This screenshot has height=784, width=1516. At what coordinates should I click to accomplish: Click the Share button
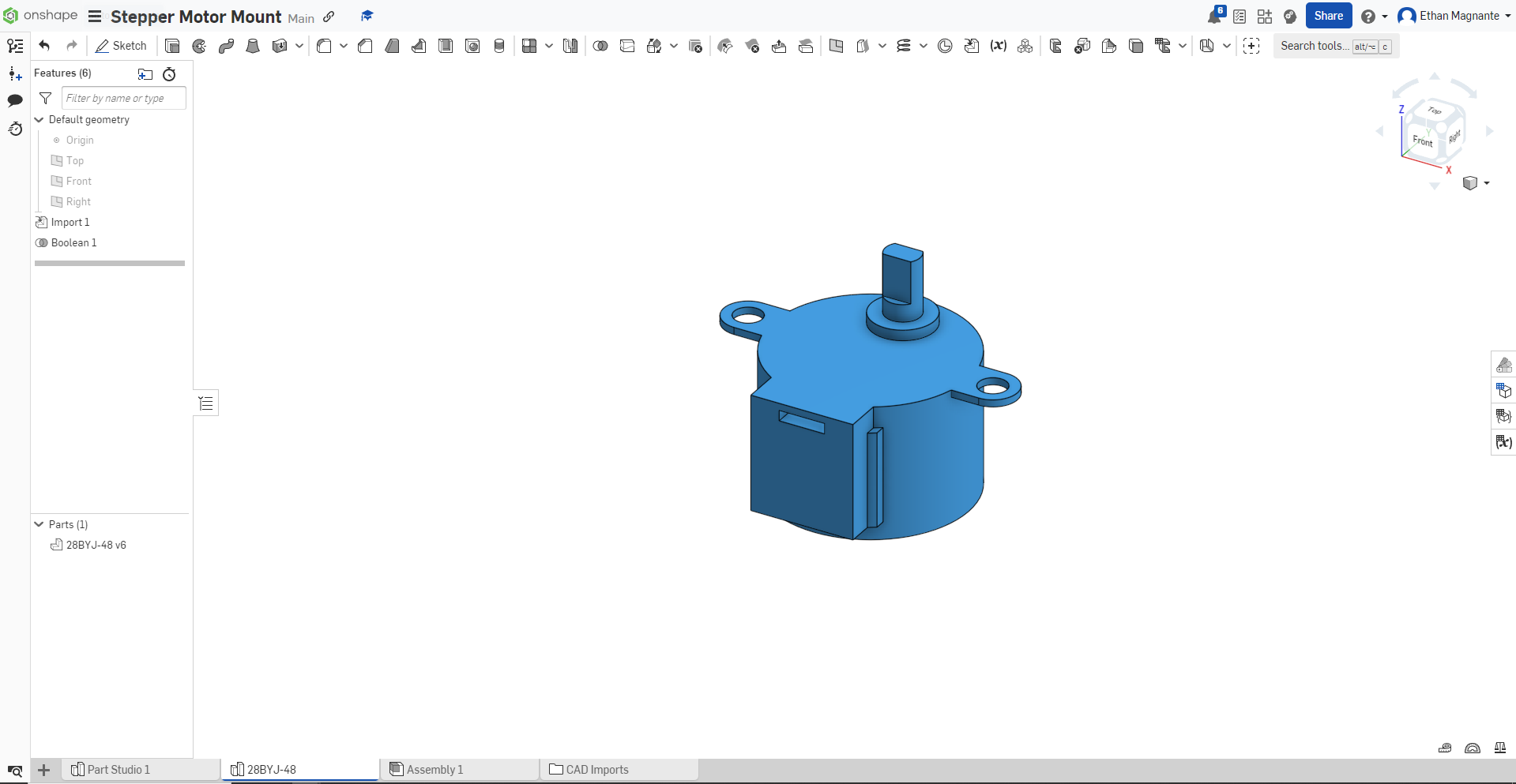click(x=1328, y=16)
